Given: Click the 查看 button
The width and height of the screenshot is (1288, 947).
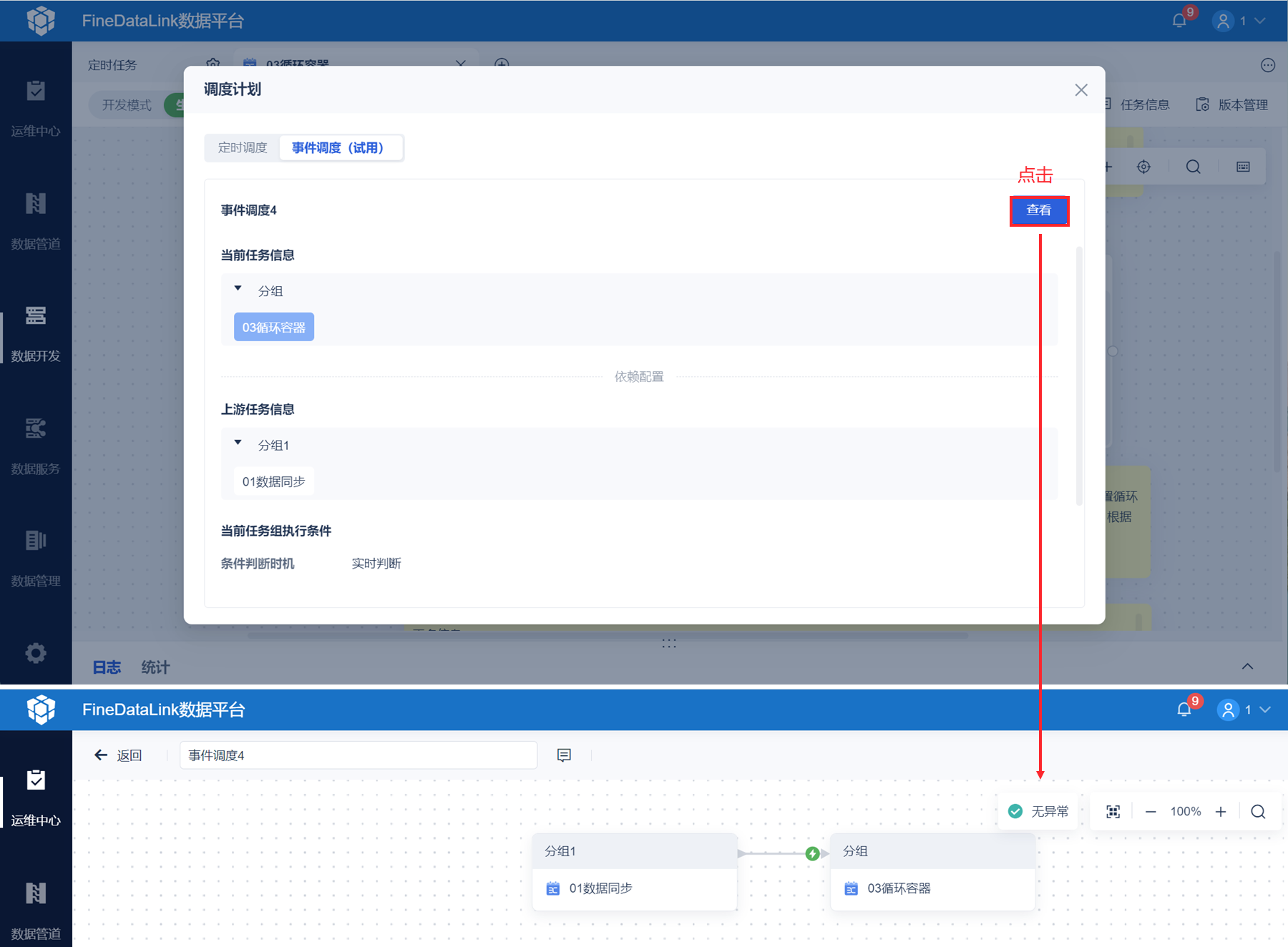Looking at the screenshot, I should tap(1039, 210).
